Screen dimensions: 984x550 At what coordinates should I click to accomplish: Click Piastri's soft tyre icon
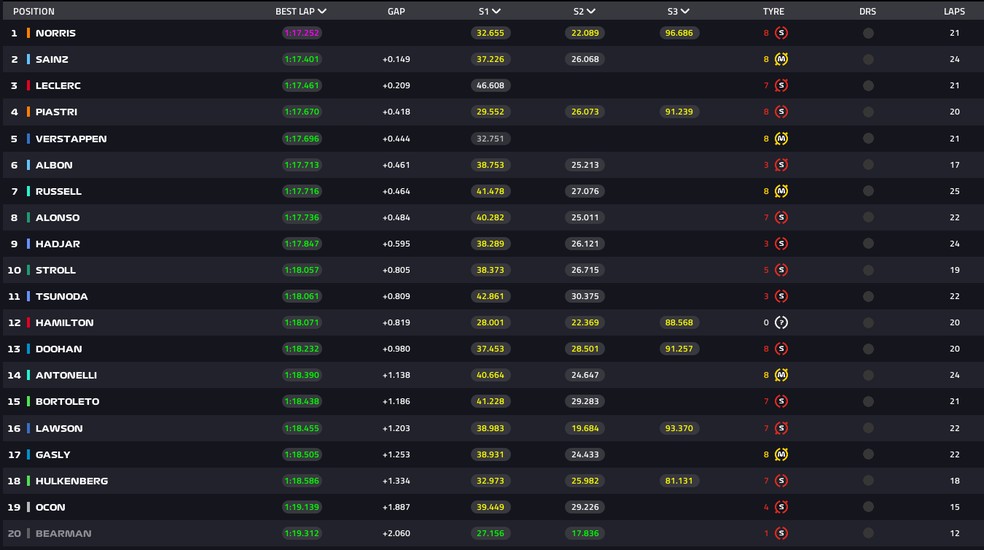point(781,112)
